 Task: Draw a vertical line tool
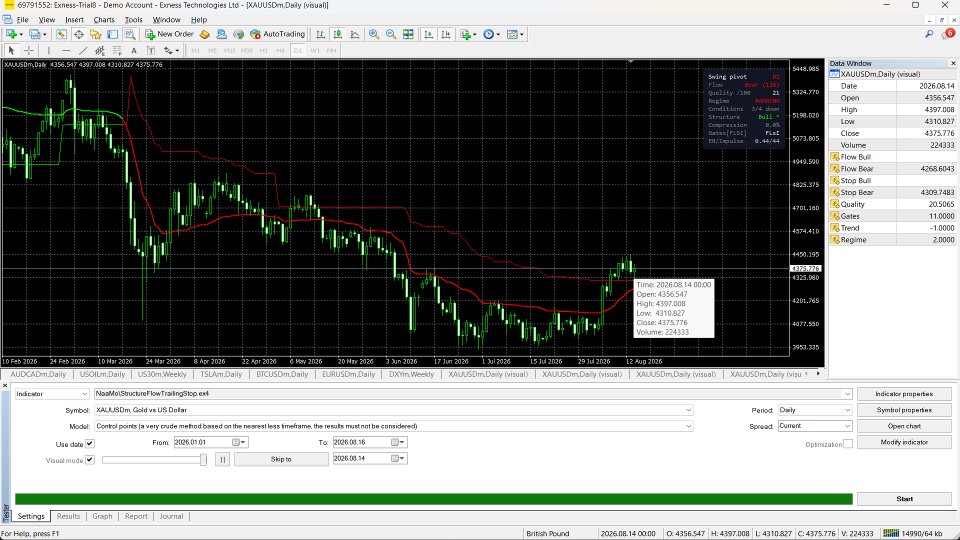[48, 50]
